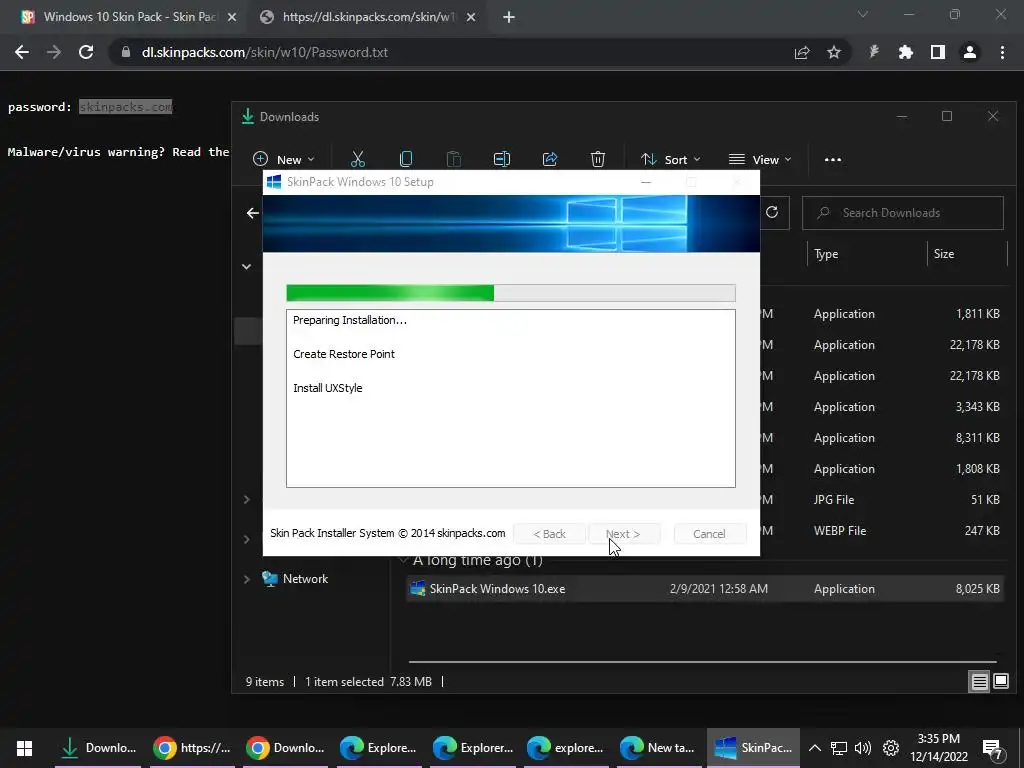Toggle Chrome side panel icon
The image size is (1024, 768).
coord(938,52)
